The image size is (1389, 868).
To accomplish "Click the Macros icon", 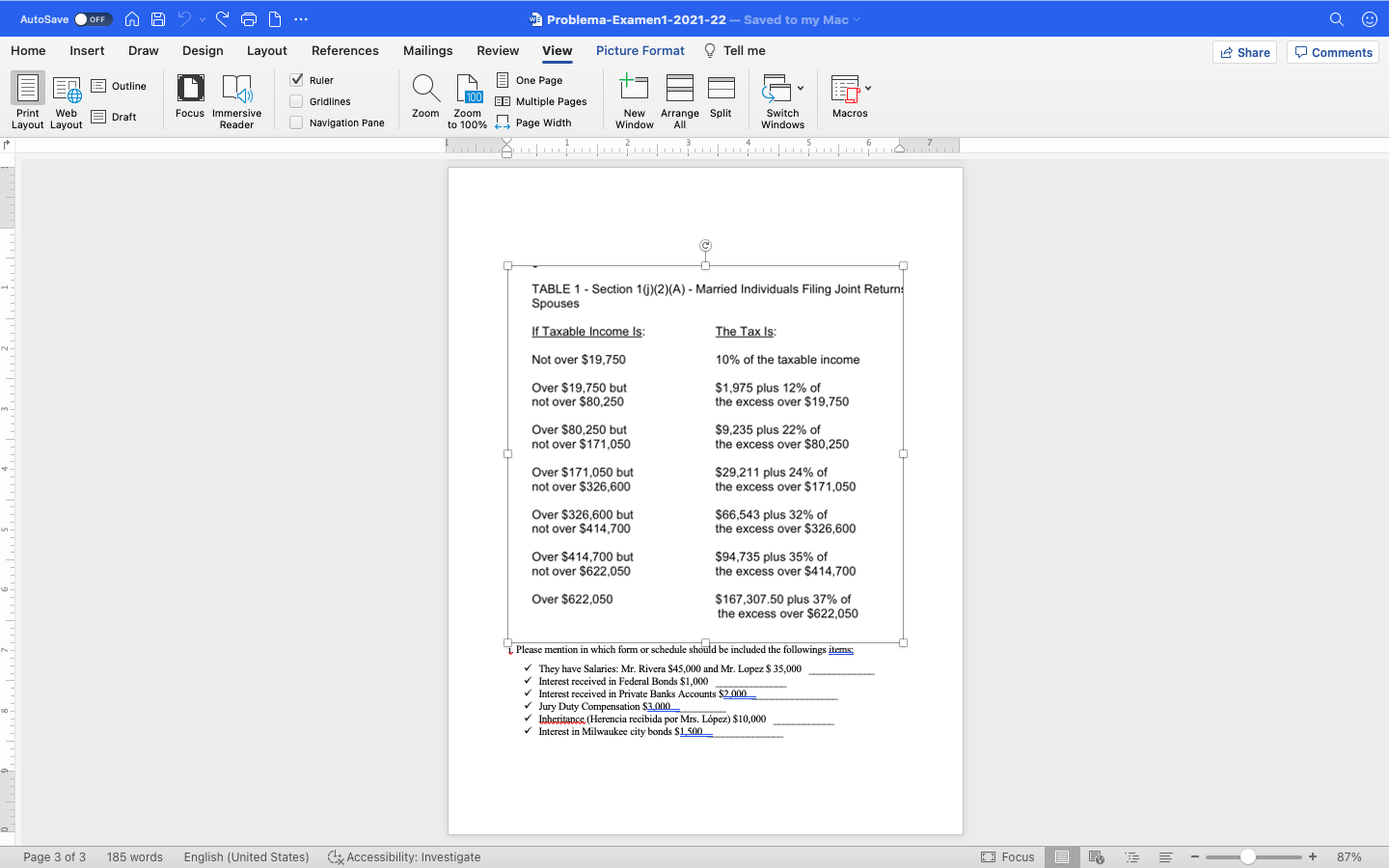I will (845, 89).
